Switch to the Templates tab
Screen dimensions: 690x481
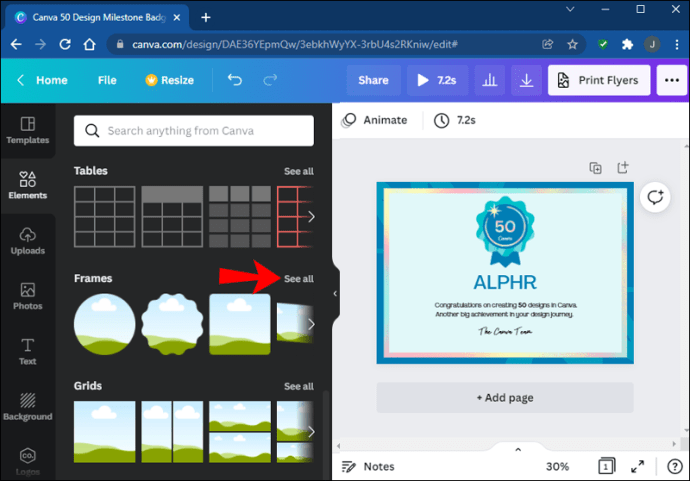coord(27,130)
